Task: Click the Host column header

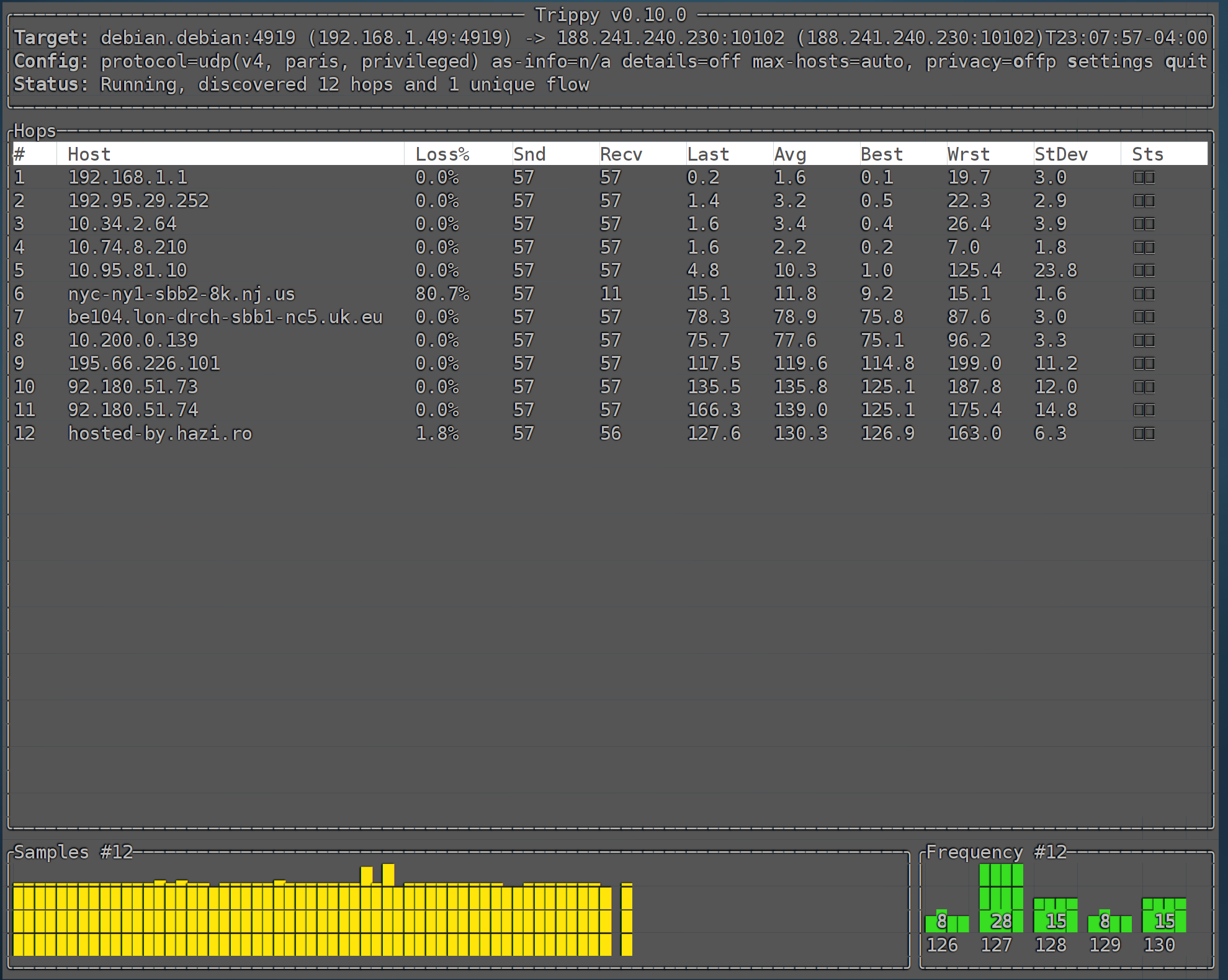Action: point(89,154)
